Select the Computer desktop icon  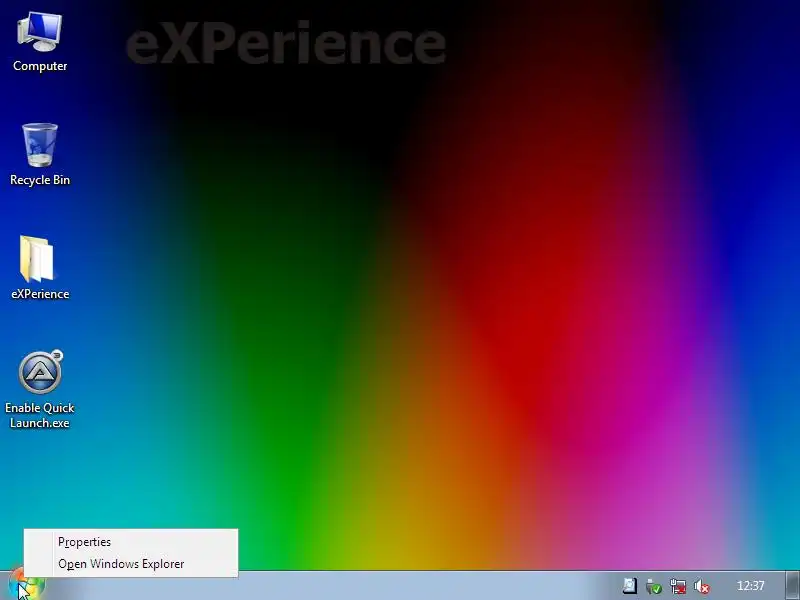click(x=40, y=43)
